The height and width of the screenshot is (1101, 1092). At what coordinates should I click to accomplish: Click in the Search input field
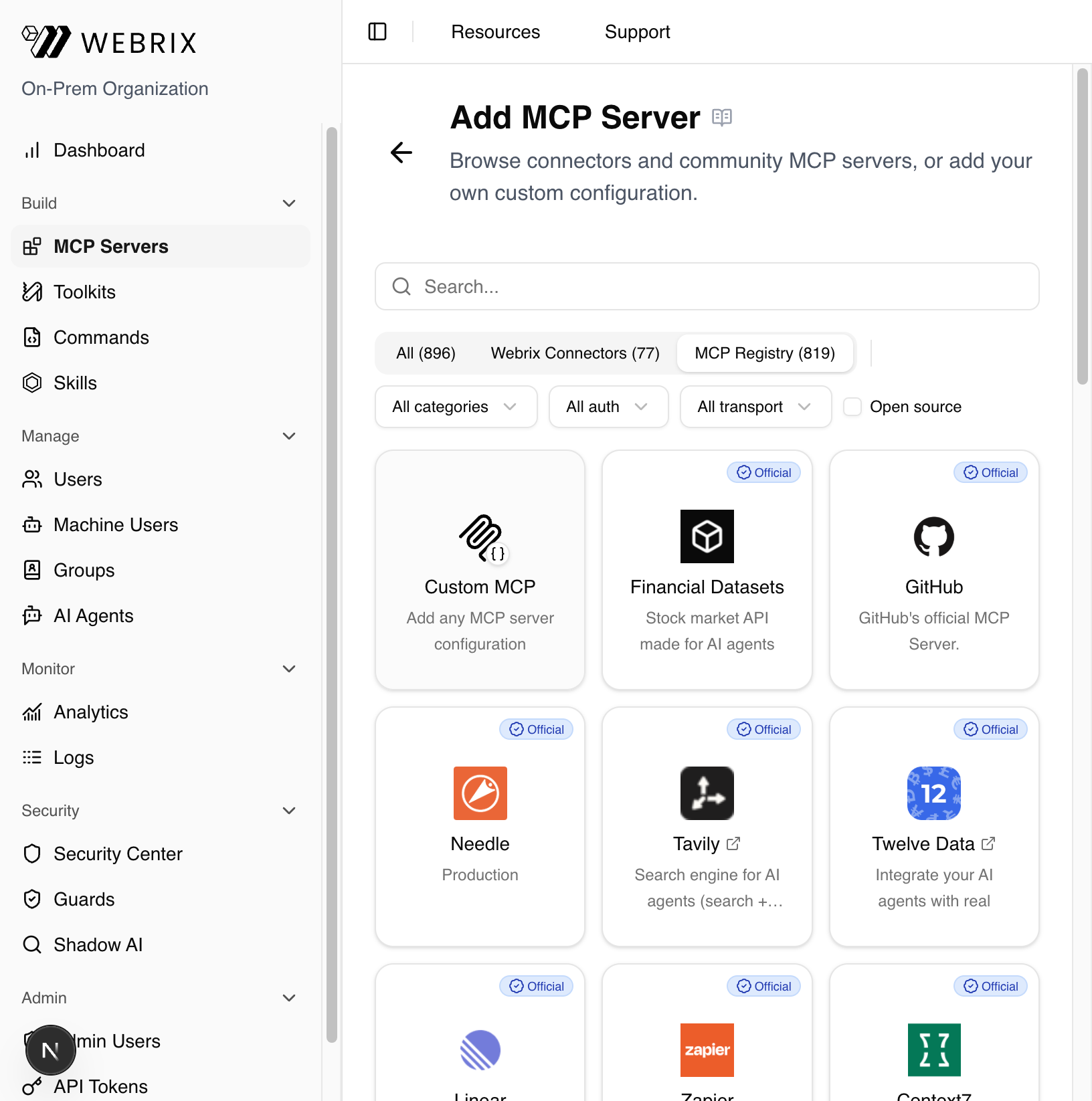click(707, 286)
